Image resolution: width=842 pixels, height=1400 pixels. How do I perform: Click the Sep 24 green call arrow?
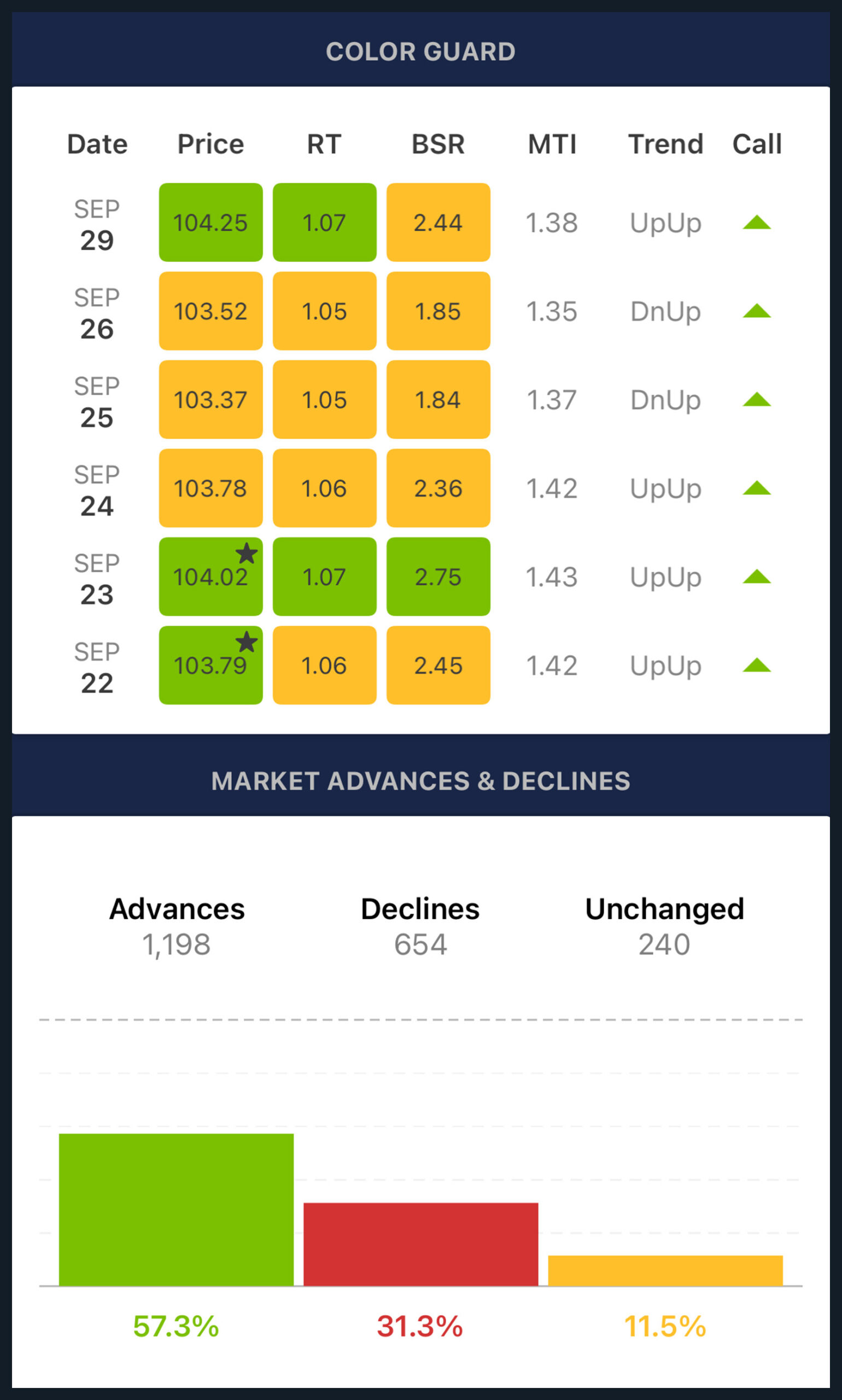coord(756,488)
